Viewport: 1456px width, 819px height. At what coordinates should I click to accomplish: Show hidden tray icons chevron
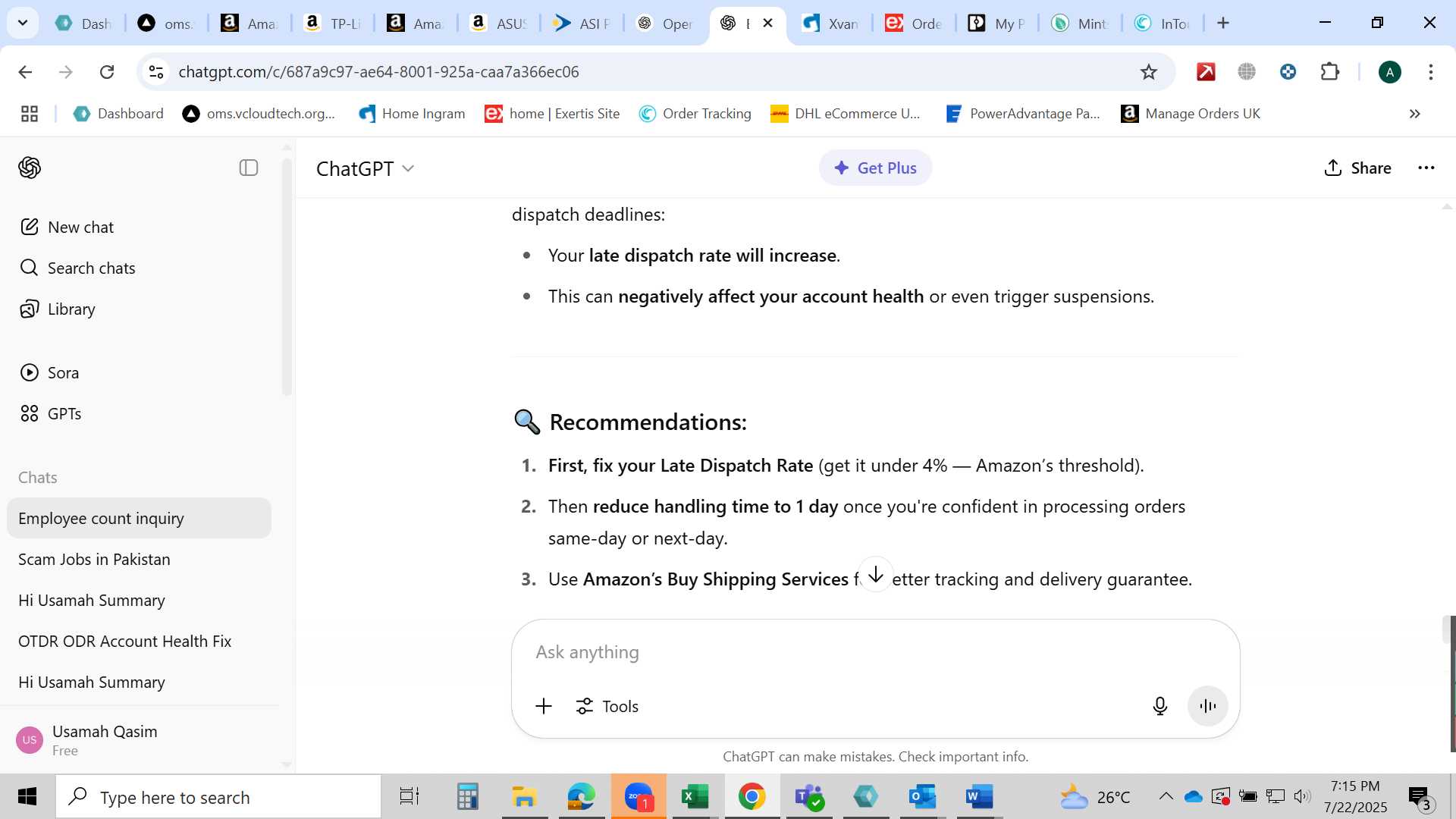coord(1166,796)
